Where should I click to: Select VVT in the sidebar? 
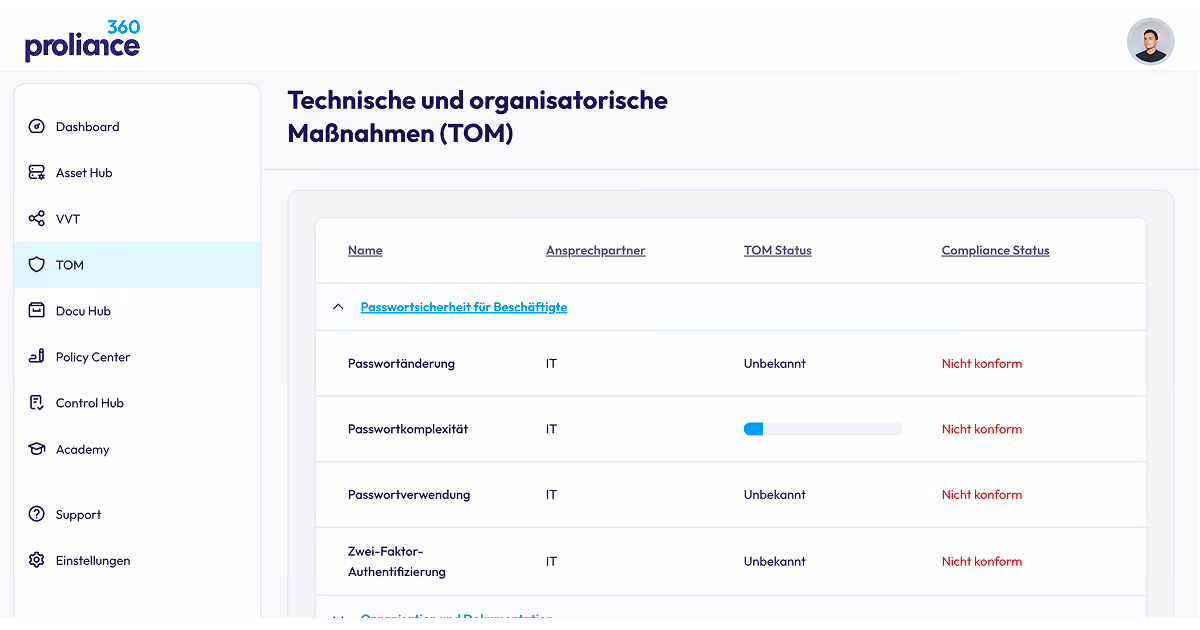coord(137,219)
